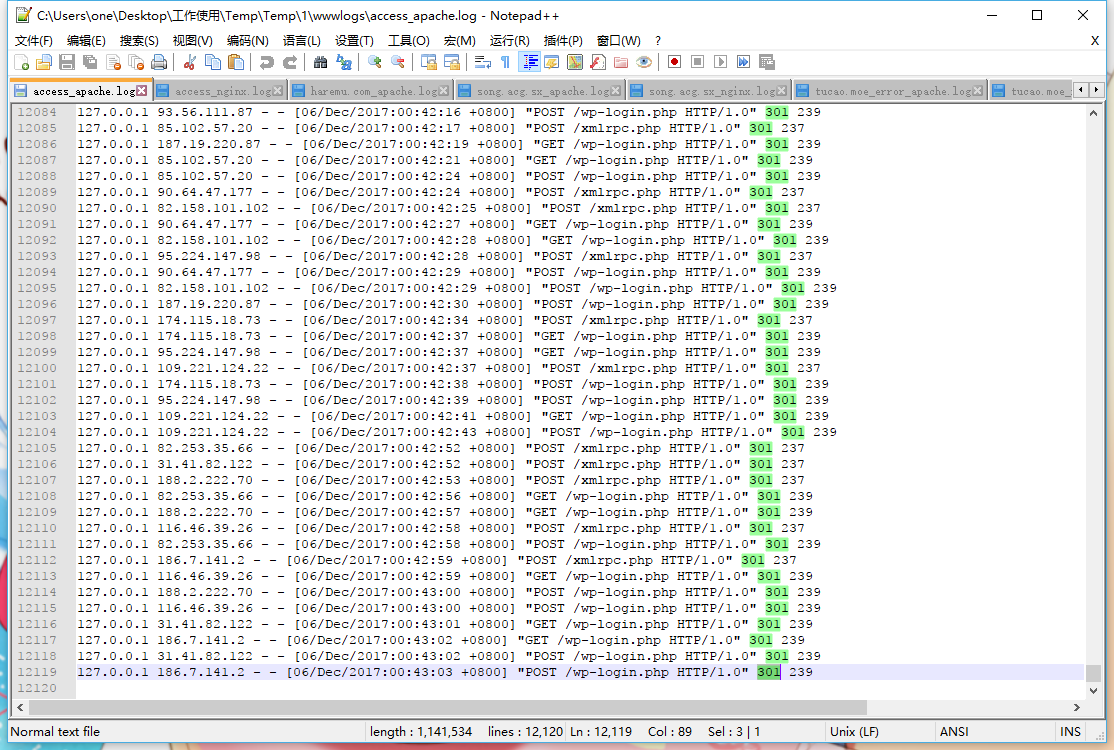Viewport: 1114px width, 750px height.
Task: Start macro recording with red dot icon
Action: [675, 62]
